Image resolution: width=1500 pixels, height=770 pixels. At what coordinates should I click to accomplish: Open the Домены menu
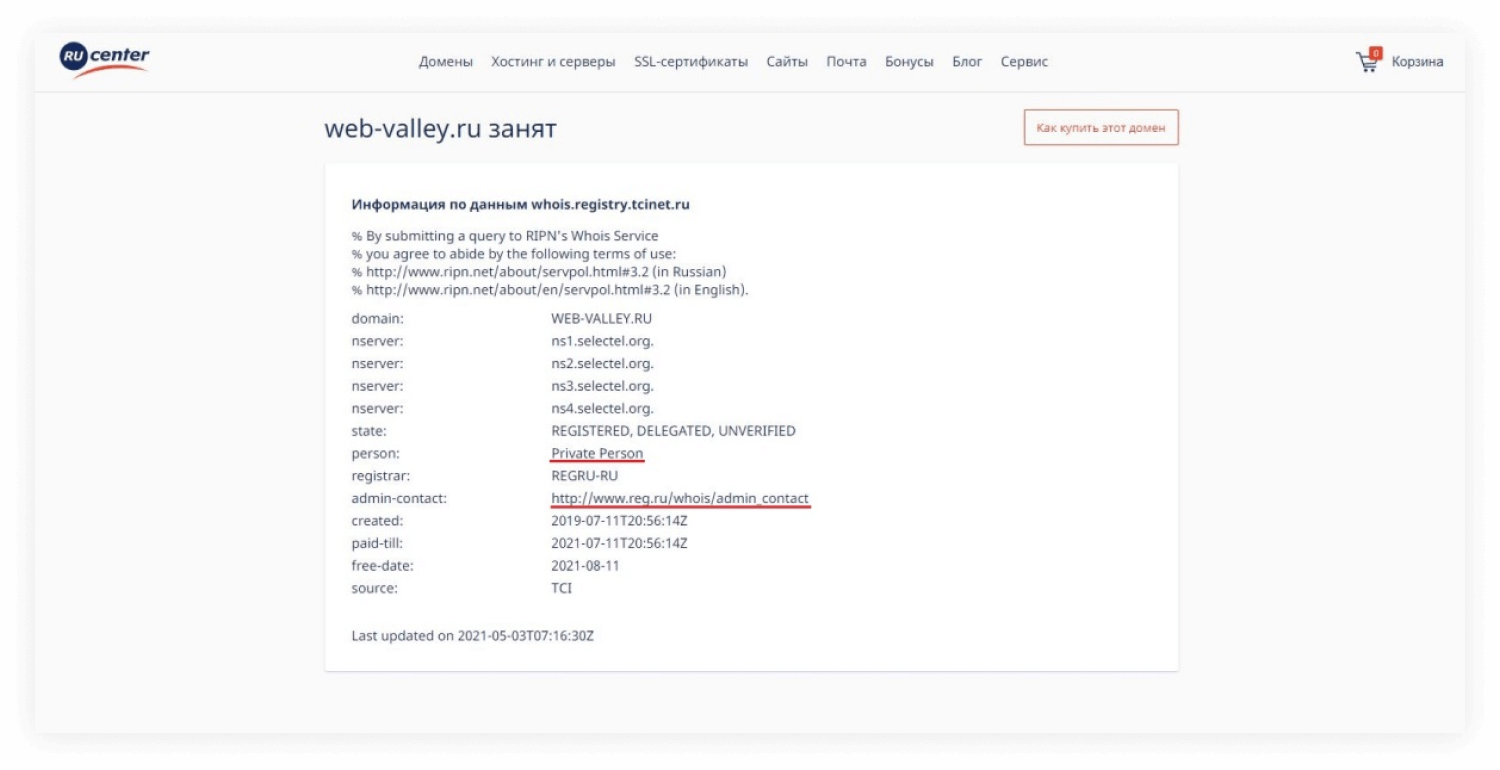click(445, 62)
